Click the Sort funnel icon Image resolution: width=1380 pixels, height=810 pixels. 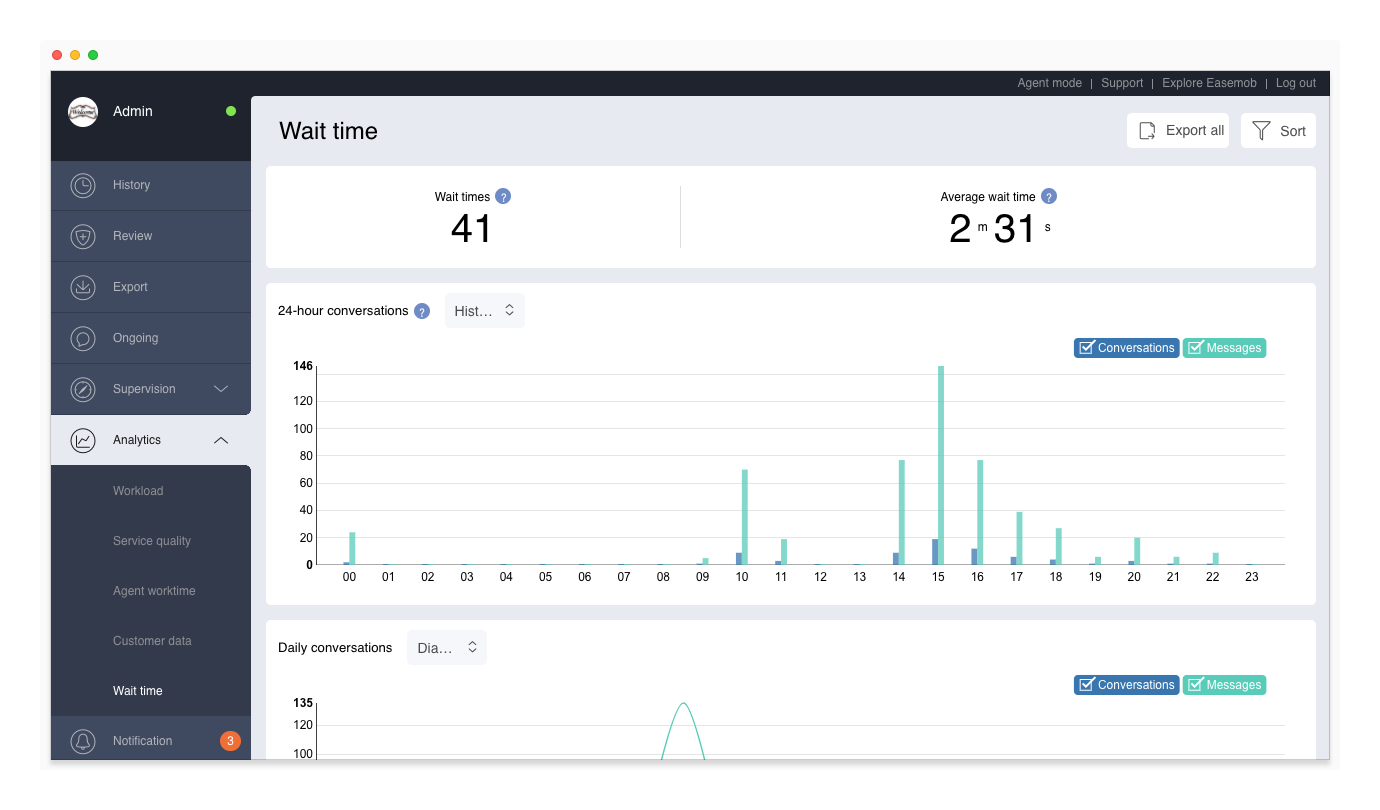(x=1261, y=131)
